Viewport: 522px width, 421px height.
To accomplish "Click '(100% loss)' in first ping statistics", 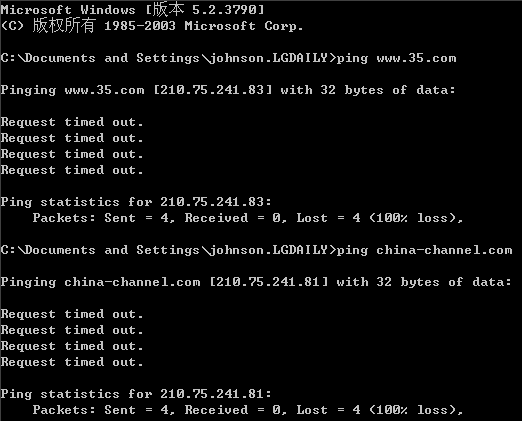I will [413, 218].
